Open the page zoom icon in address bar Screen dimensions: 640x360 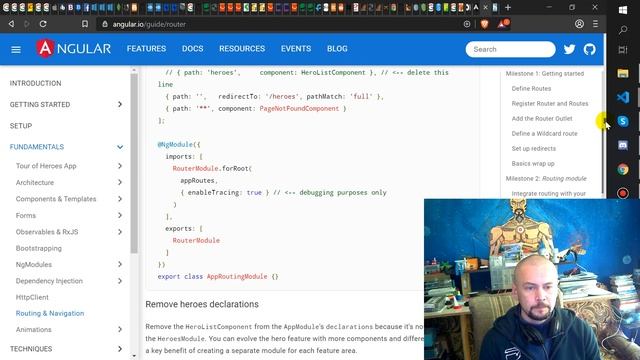(x=467, y=24)
